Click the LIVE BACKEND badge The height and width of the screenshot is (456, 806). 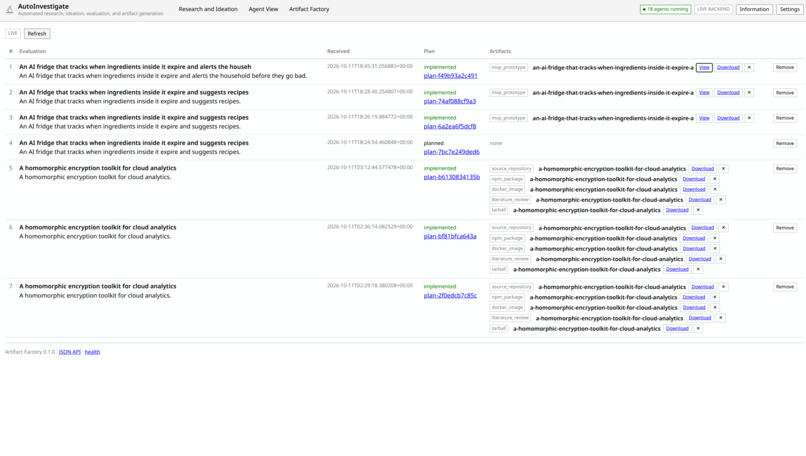pos(713,9)
